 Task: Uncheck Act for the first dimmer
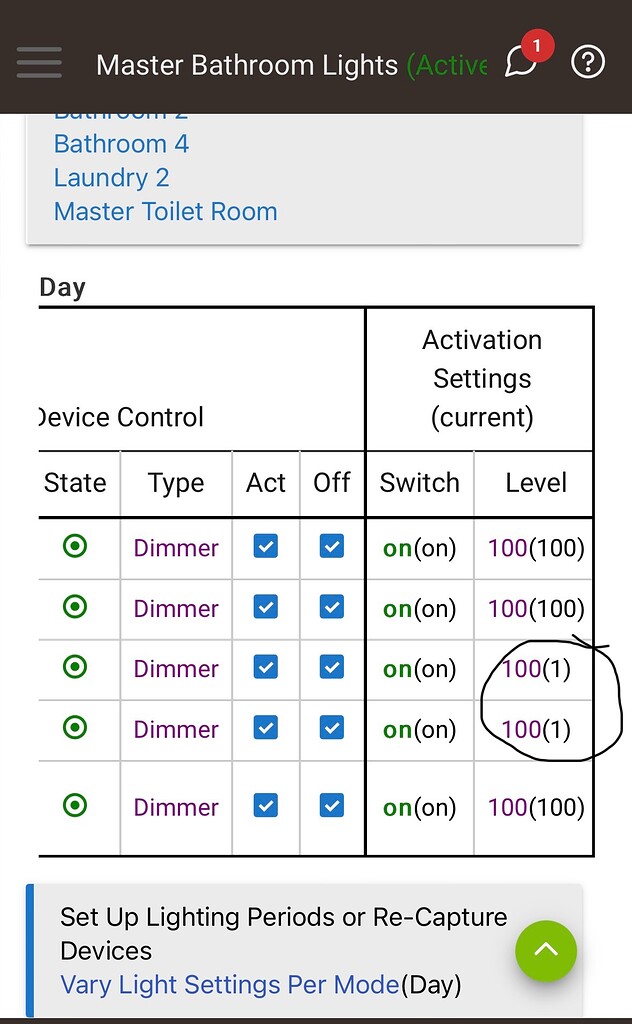pos(265,547)
